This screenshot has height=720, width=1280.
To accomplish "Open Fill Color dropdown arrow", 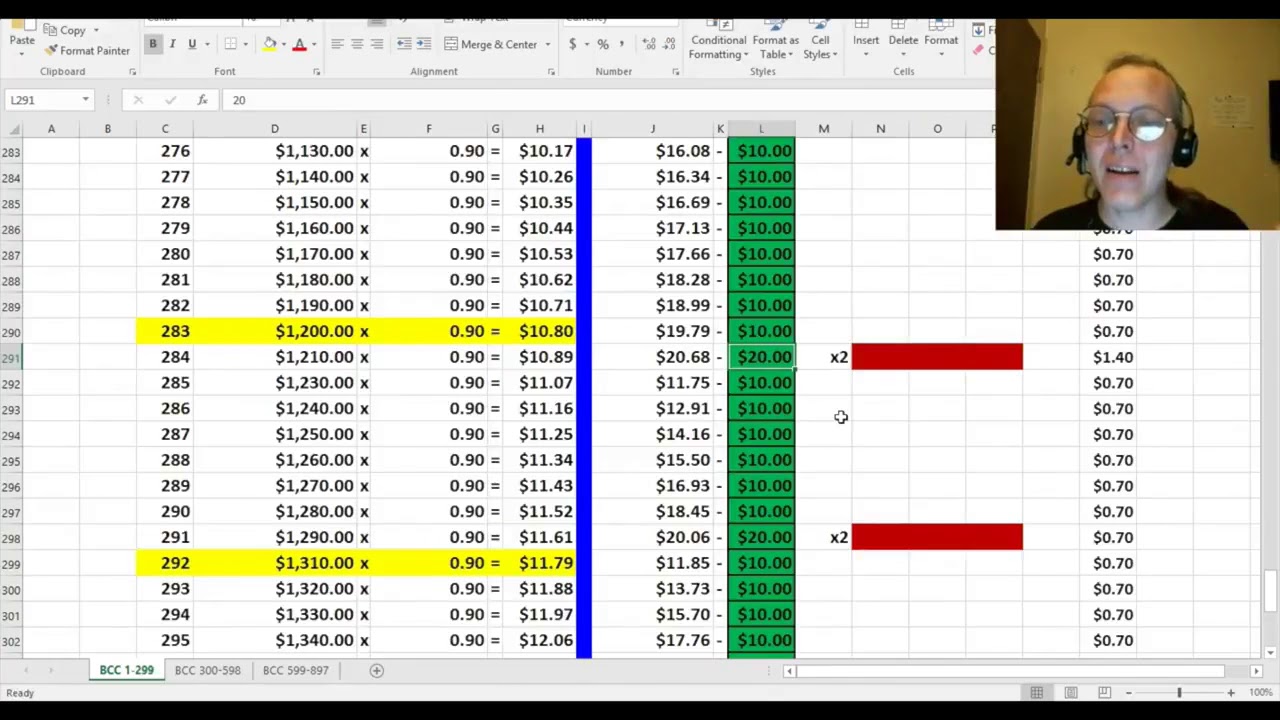I will tap(284, 44).
